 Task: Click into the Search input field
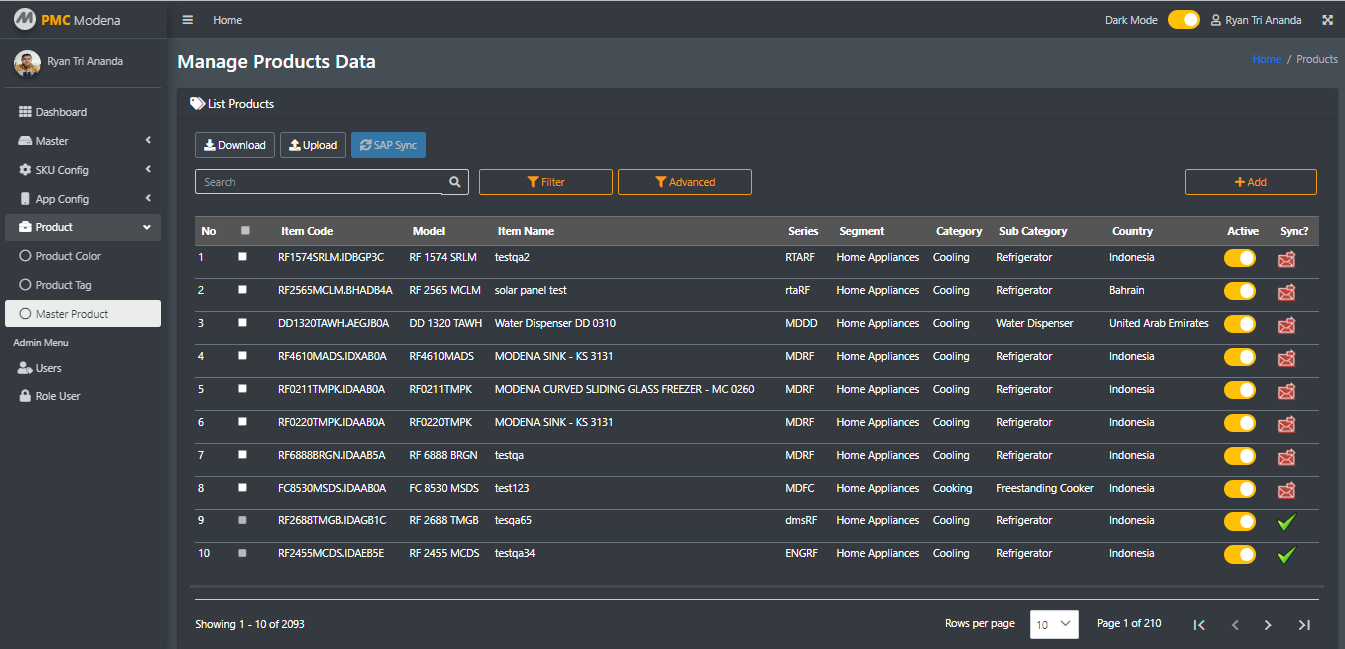coord(319,182)
